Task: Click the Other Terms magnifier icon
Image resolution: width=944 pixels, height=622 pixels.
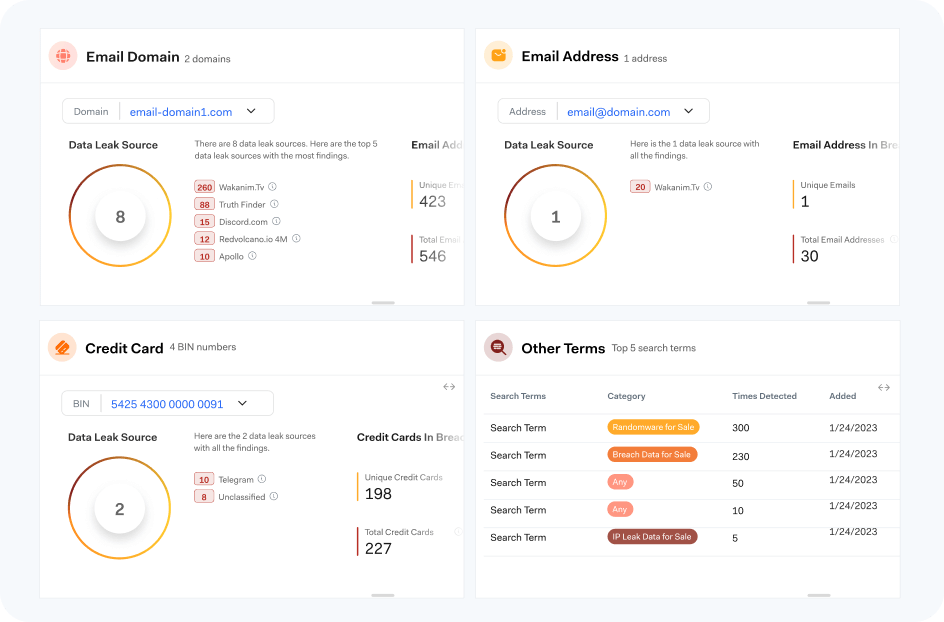Action: (x=498, y=347)
